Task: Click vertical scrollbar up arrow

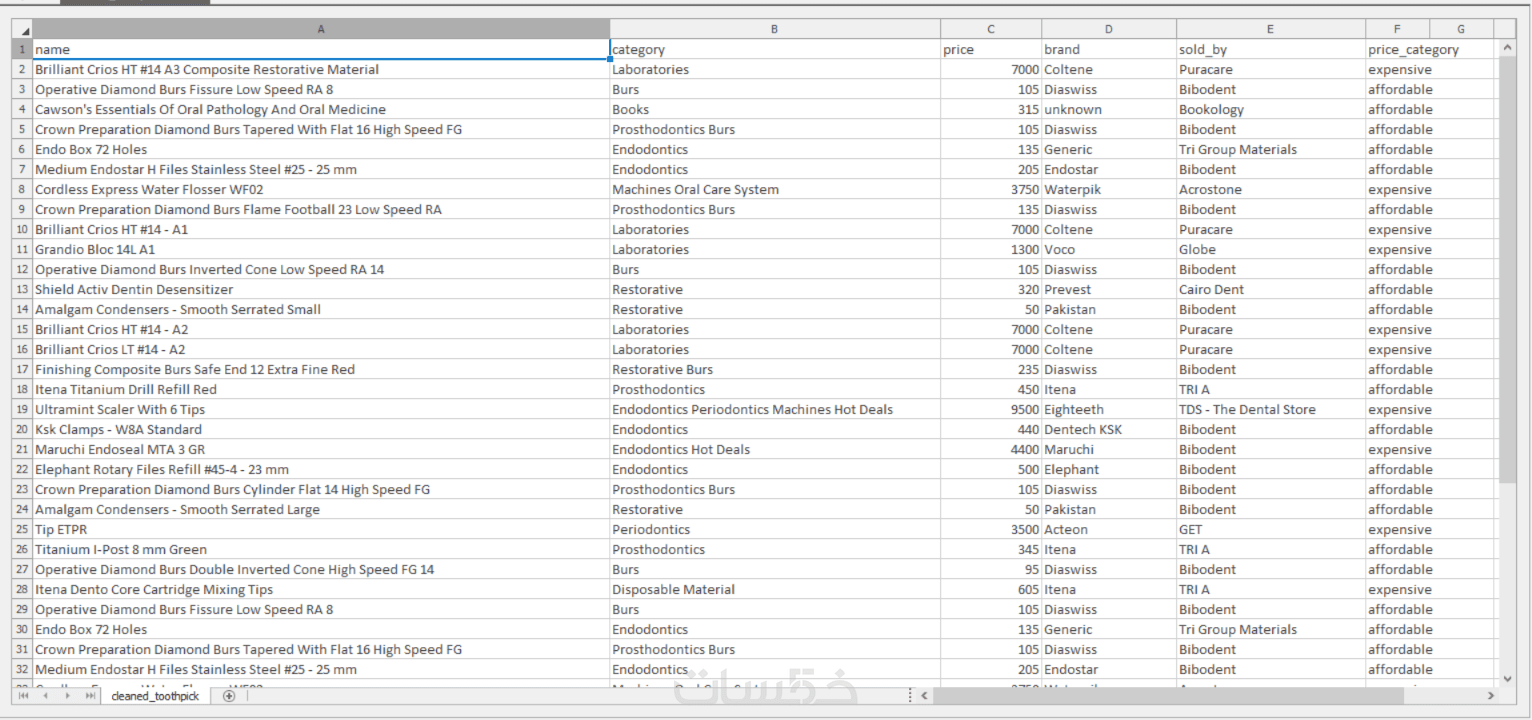Action: click(x=1508, y=48)
